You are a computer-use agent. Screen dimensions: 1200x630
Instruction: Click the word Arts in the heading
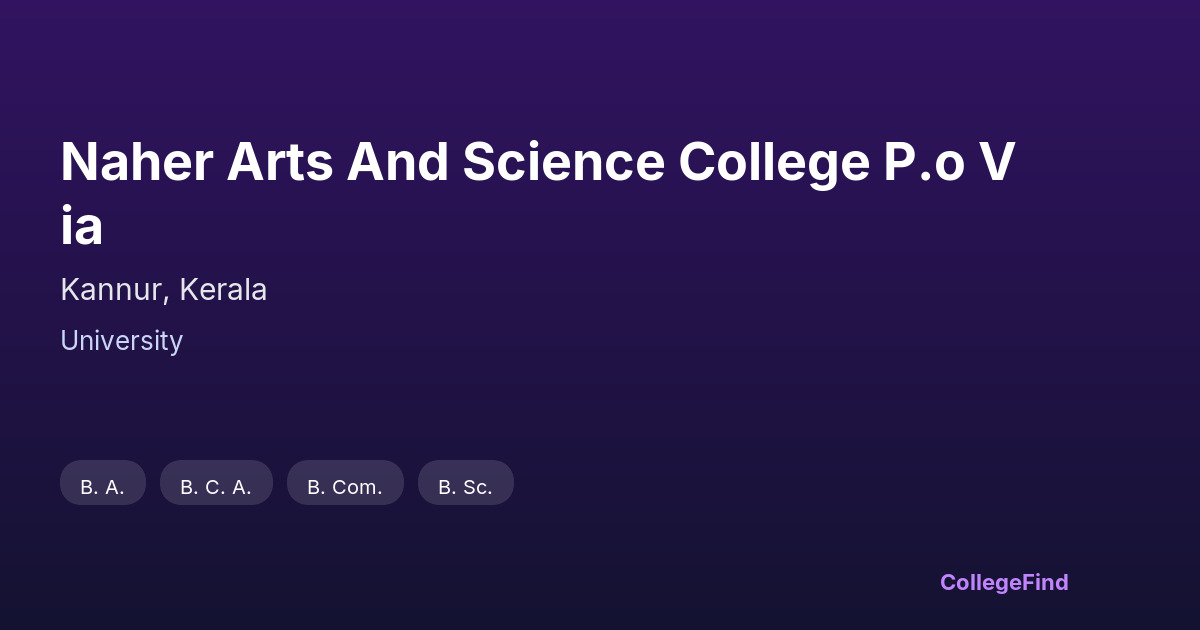[279, 163]
